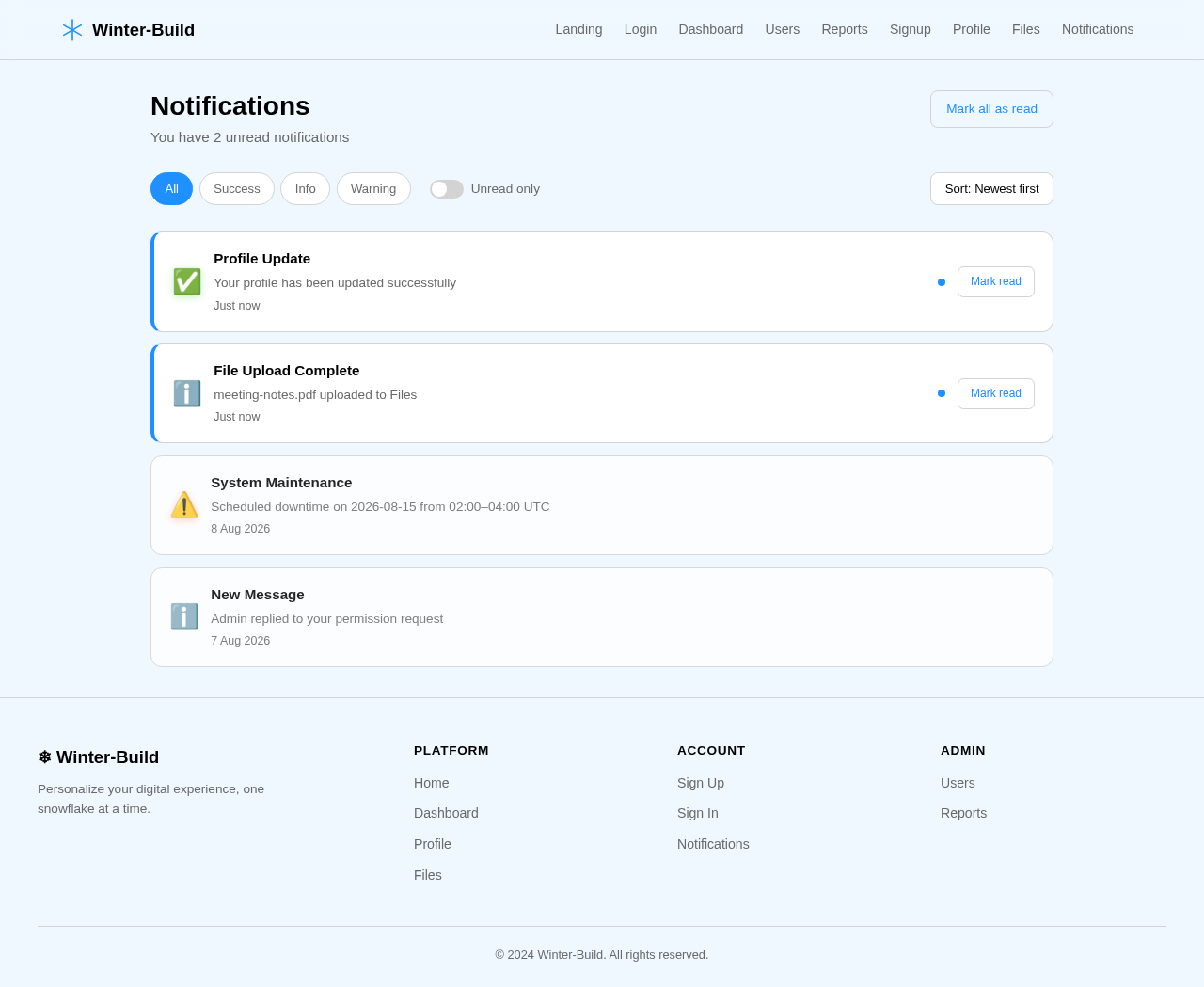The height and width of the screenshot is (987, 1204).
Task: Open Profile in the top navigation
Action: (972, 29)
